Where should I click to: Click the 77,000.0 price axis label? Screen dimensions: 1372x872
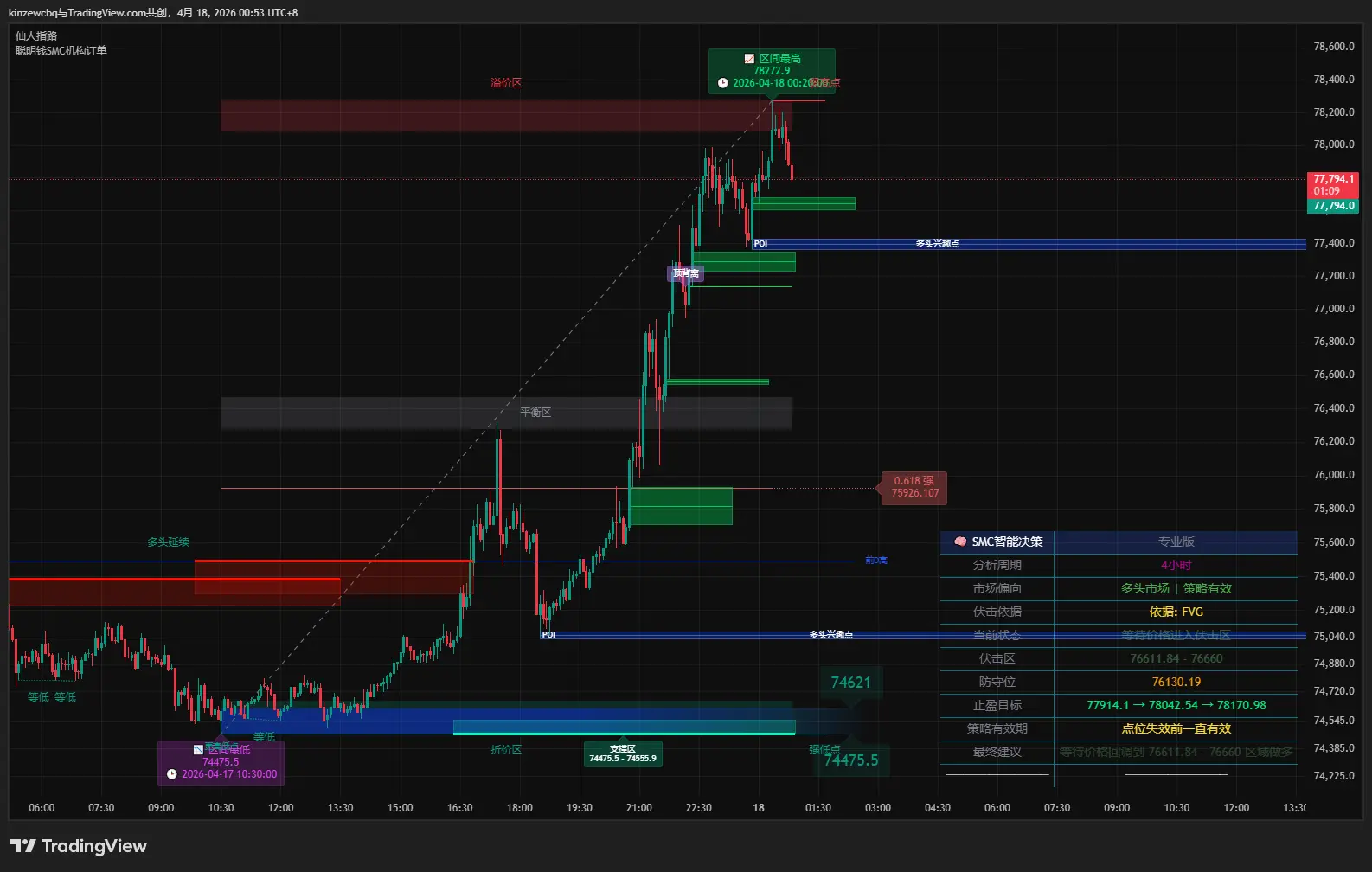(1334, 309)
